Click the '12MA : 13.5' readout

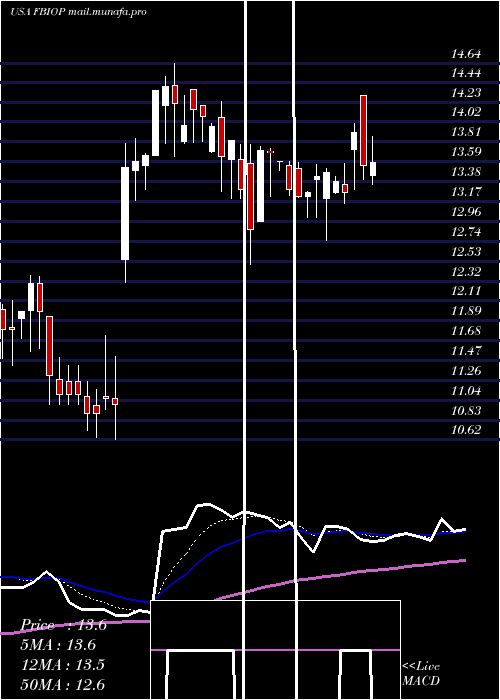coord(63,665)
